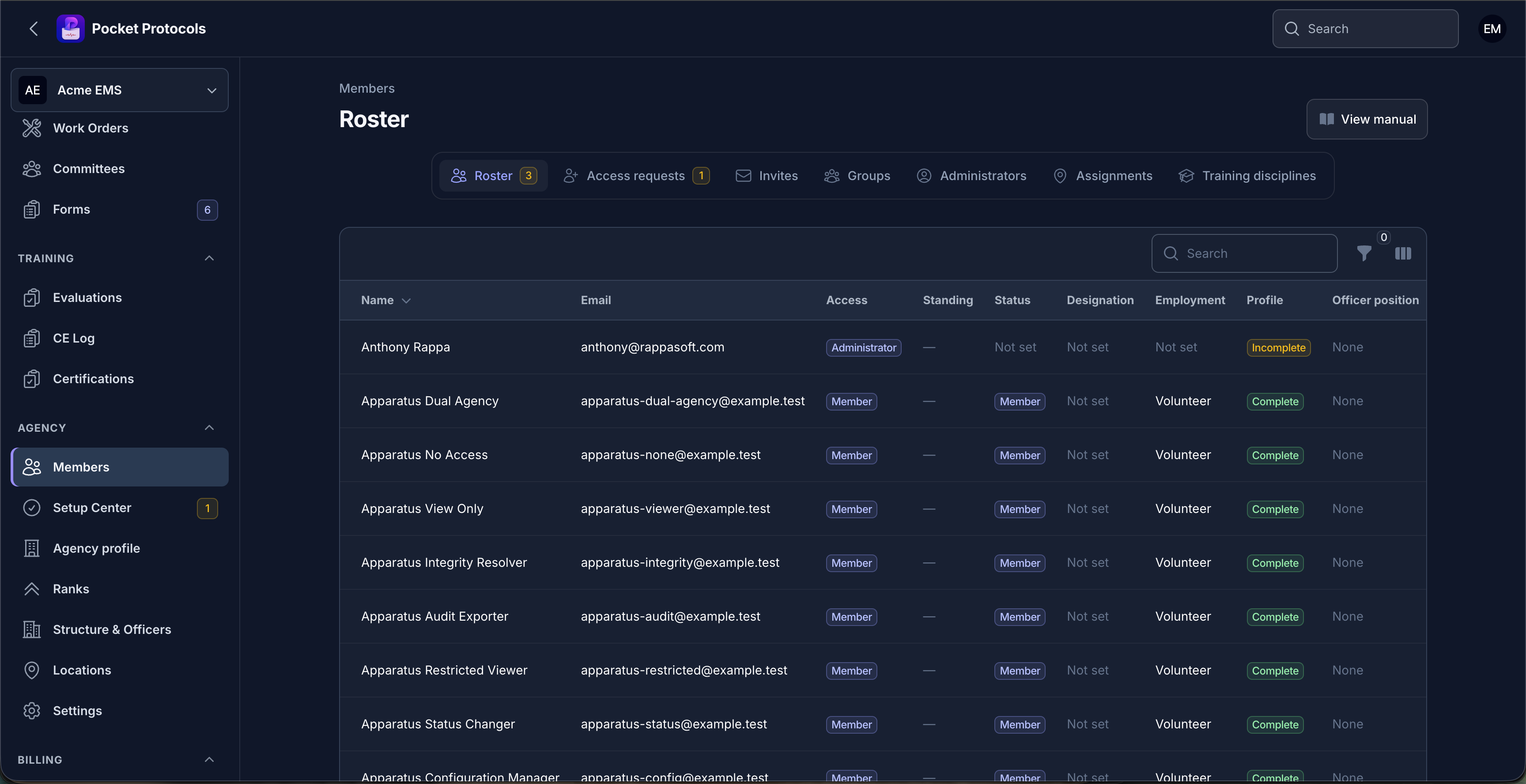Click the back arrow icon

point(34,28)
